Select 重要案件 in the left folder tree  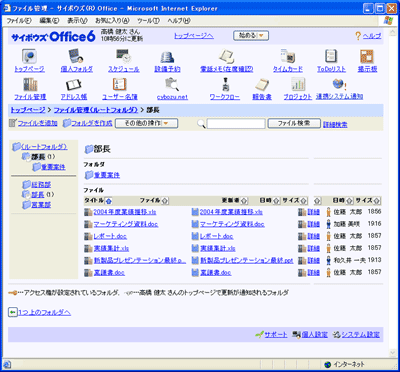click(x=53, y=167)
